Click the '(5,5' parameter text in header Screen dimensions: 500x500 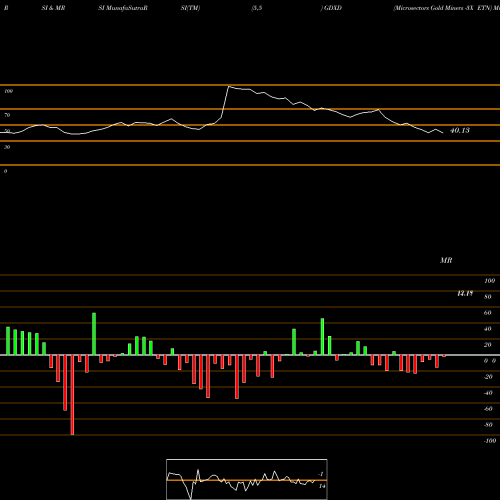tap(257, 8)
